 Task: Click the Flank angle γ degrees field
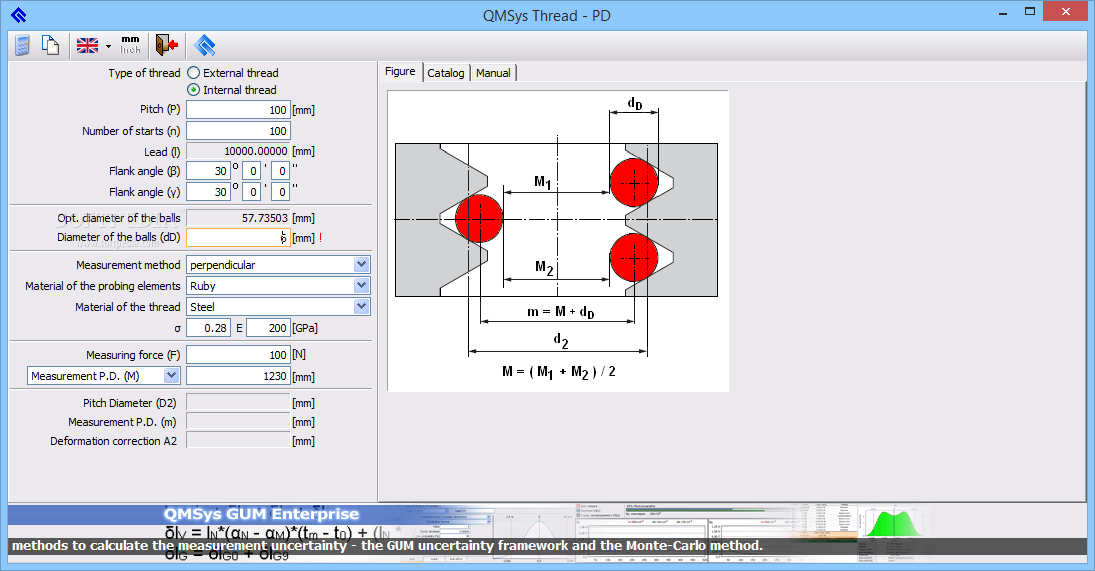pyautogui.click(x=208, y=191)
